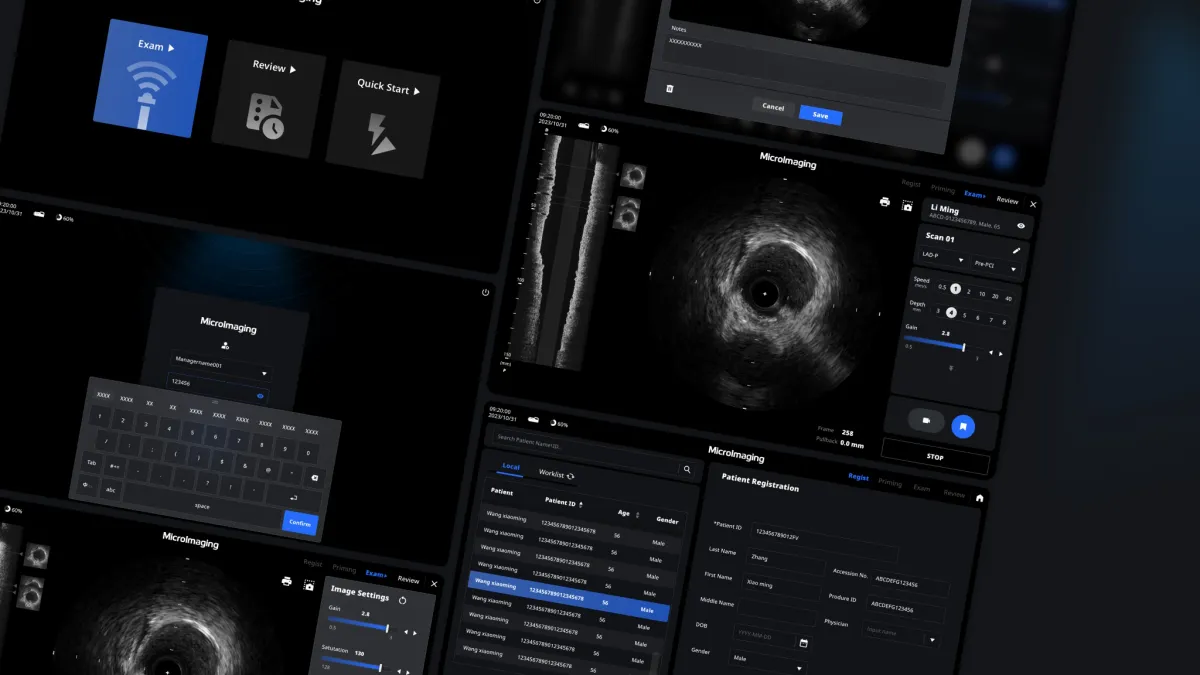
Task: Sort the patient list by Patient ID
Action: coord(580,503)
